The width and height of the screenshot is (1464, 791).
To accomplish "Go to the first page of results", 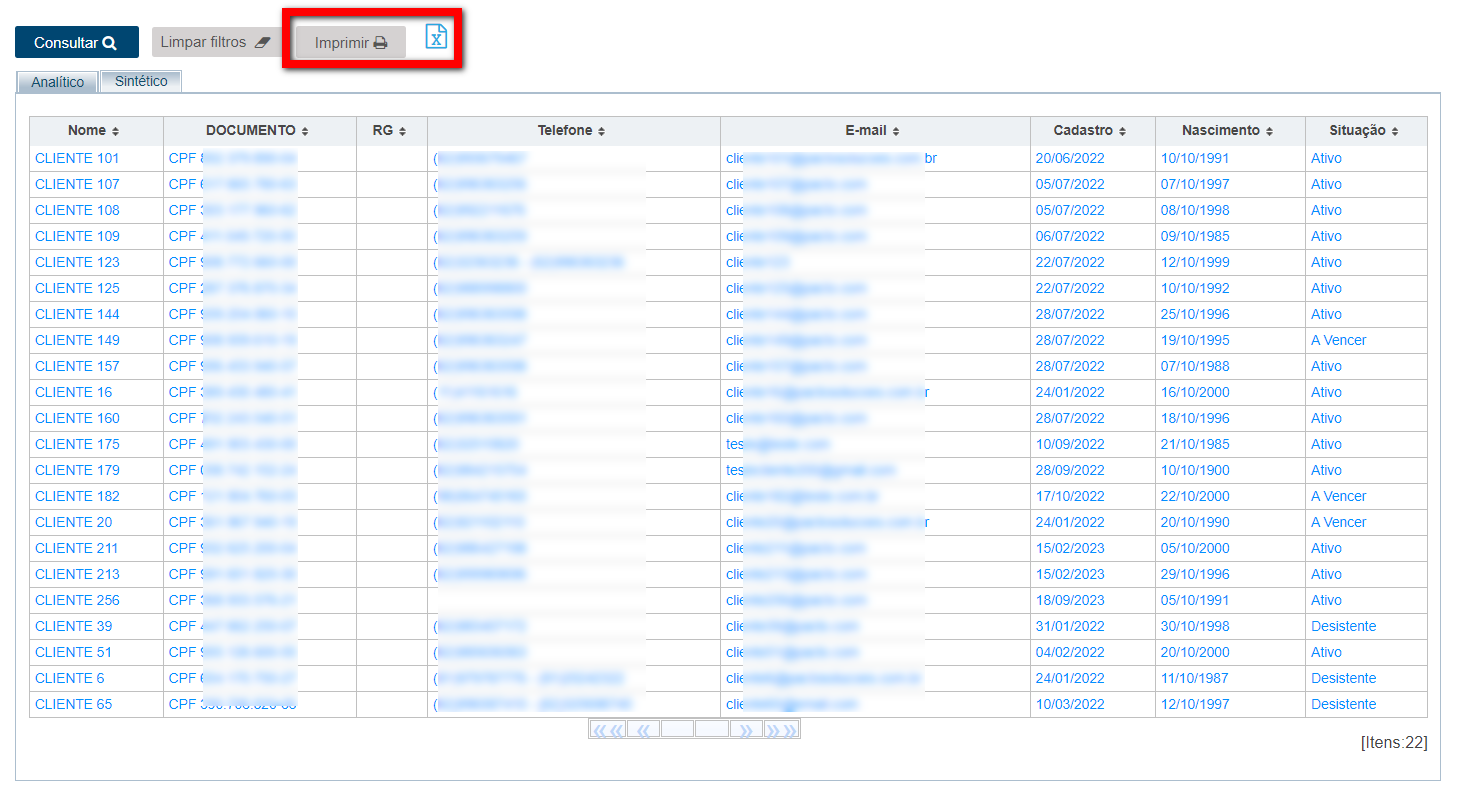I will point(607,730).
